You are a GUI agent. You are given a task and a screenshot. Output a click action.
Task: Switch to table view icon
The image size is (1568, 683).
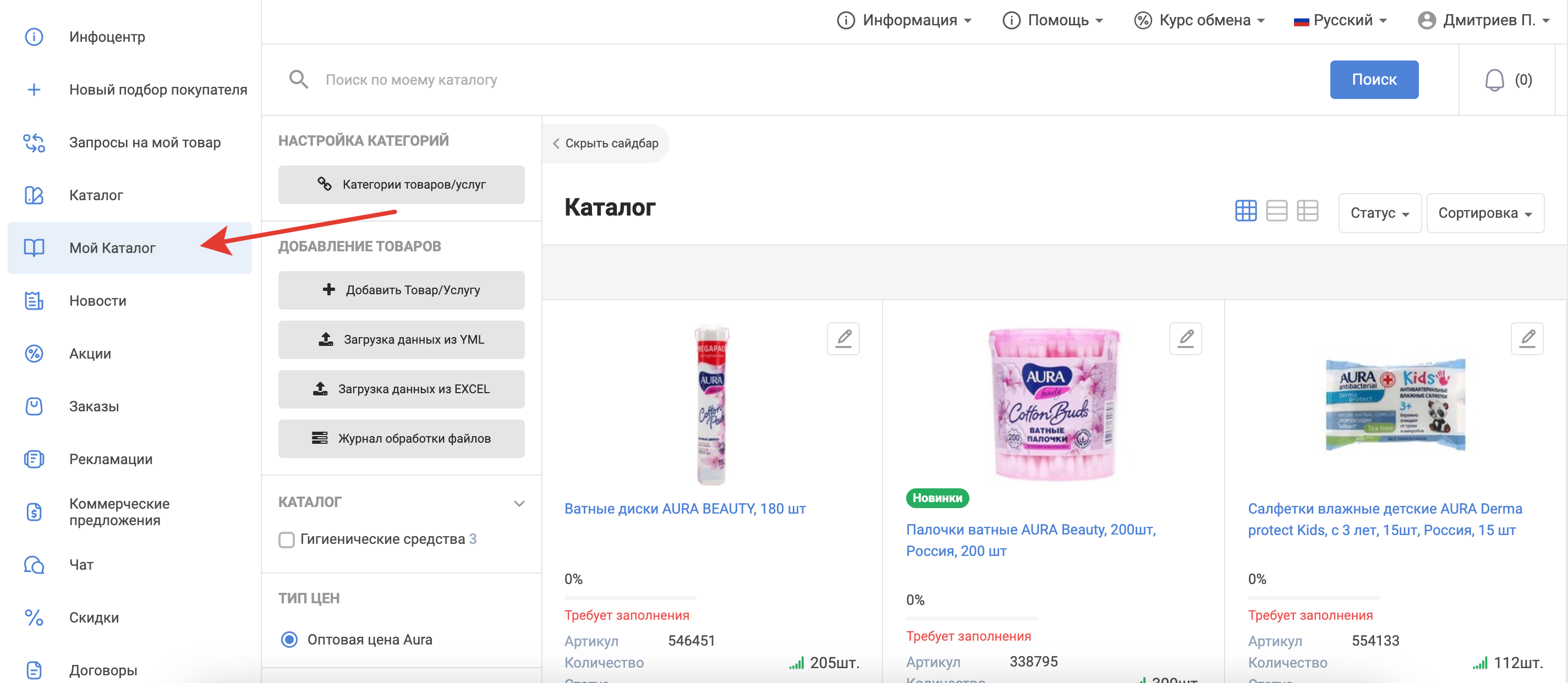pyautogui.click(x=1307, y=211)
